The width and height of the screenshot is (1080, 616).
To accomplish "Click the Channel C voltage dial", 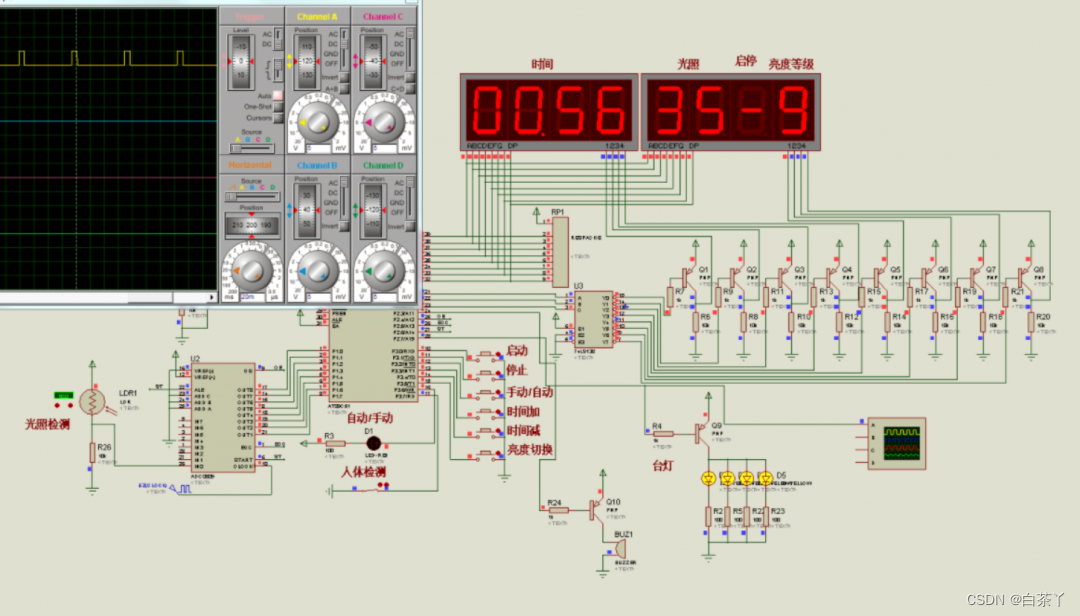I will coord(383,122).
